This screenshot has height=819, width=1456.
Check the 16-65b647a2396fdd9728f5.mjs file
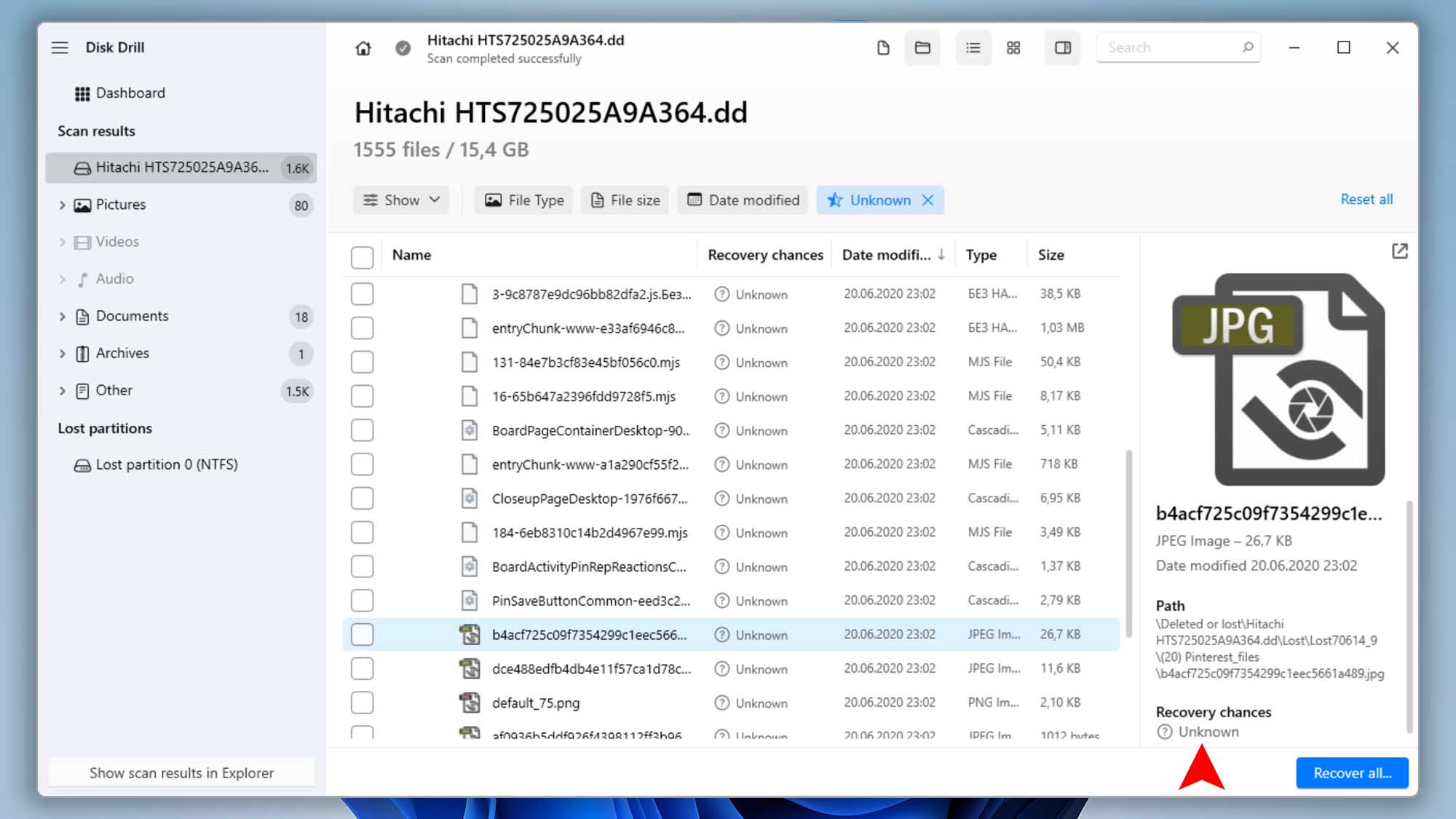pos(362,396)
